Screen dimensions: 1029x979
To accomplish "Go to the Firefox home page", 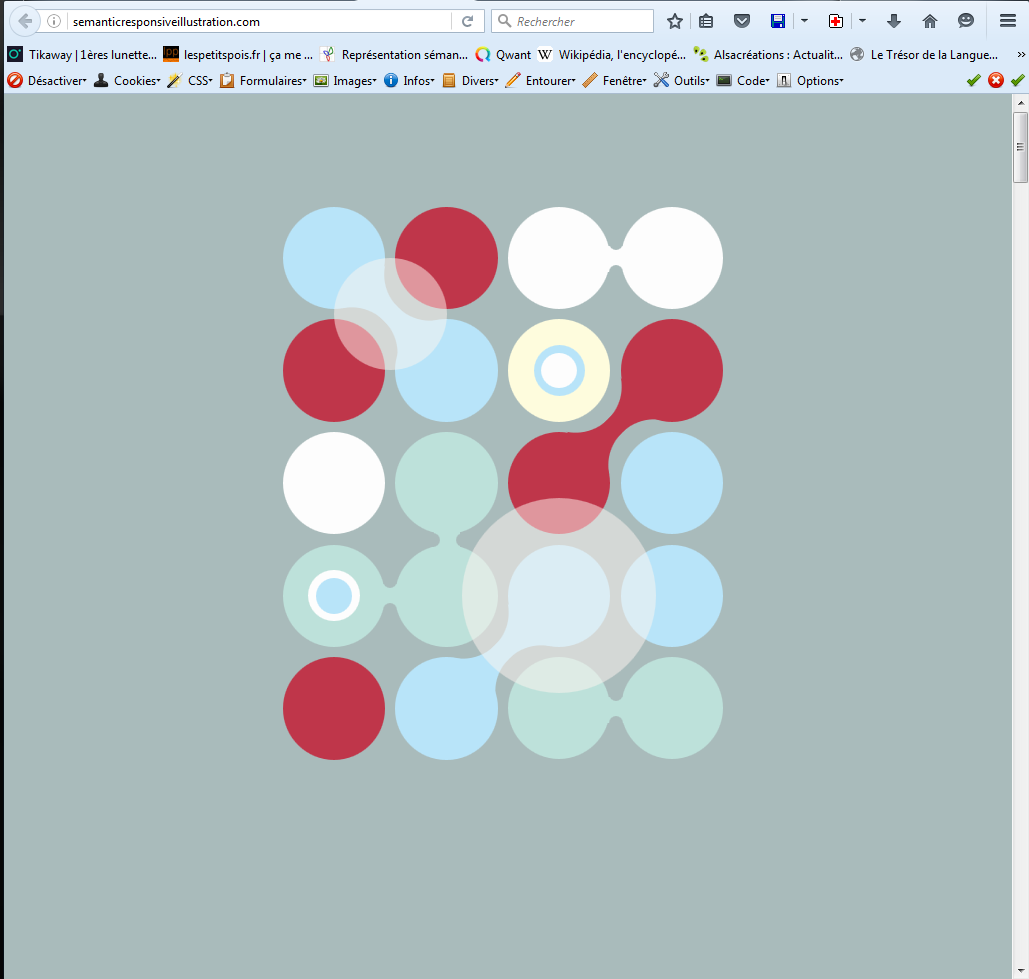I will (930, 21).
